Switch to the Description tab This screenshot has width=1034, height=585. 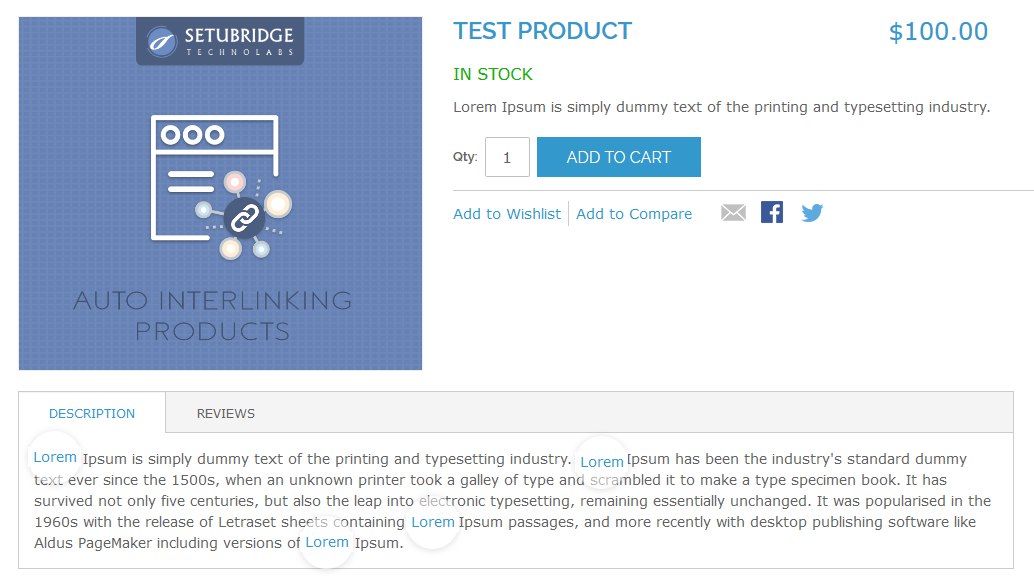(x=92, y=413)
